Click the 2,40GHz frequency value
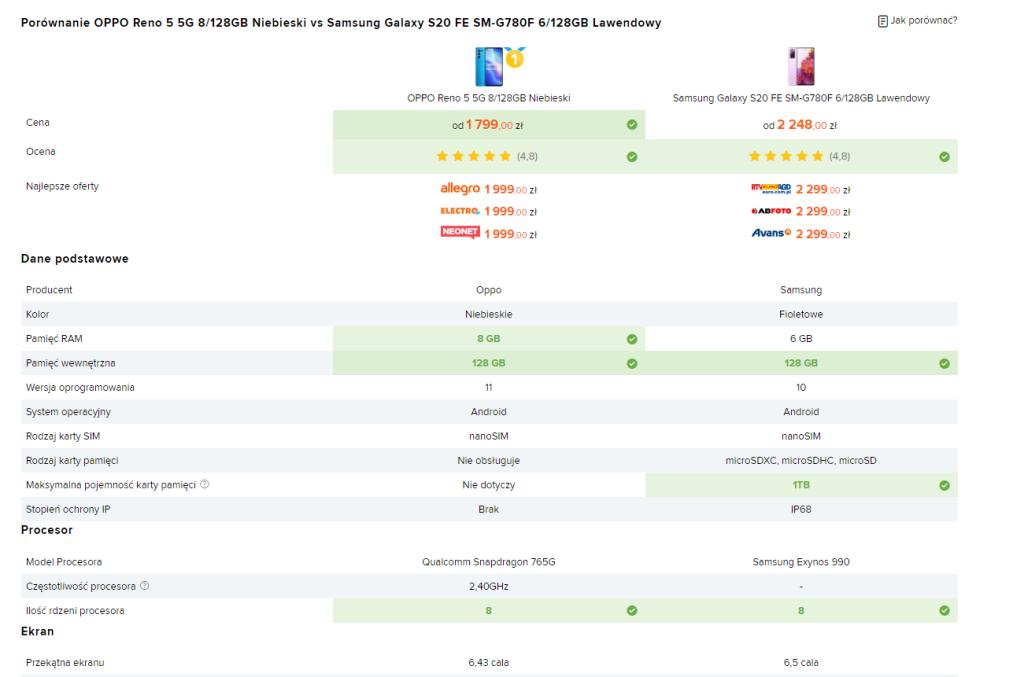This screenshot has width=1024, height=677. click(488, 586)
